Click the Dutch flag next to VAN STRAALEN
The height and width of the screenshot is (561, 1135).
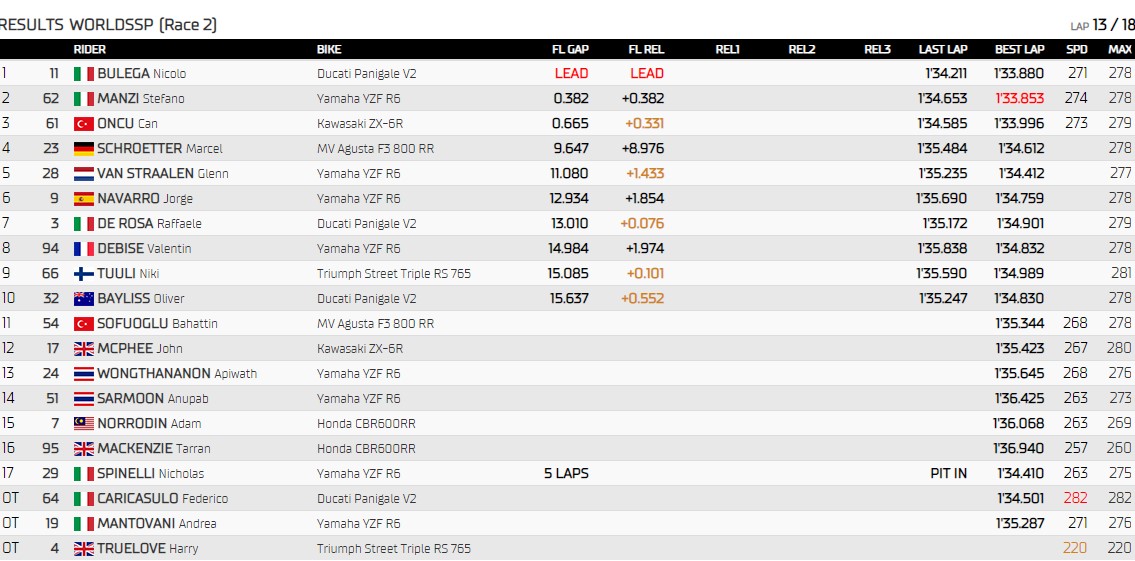coord(83,173)
